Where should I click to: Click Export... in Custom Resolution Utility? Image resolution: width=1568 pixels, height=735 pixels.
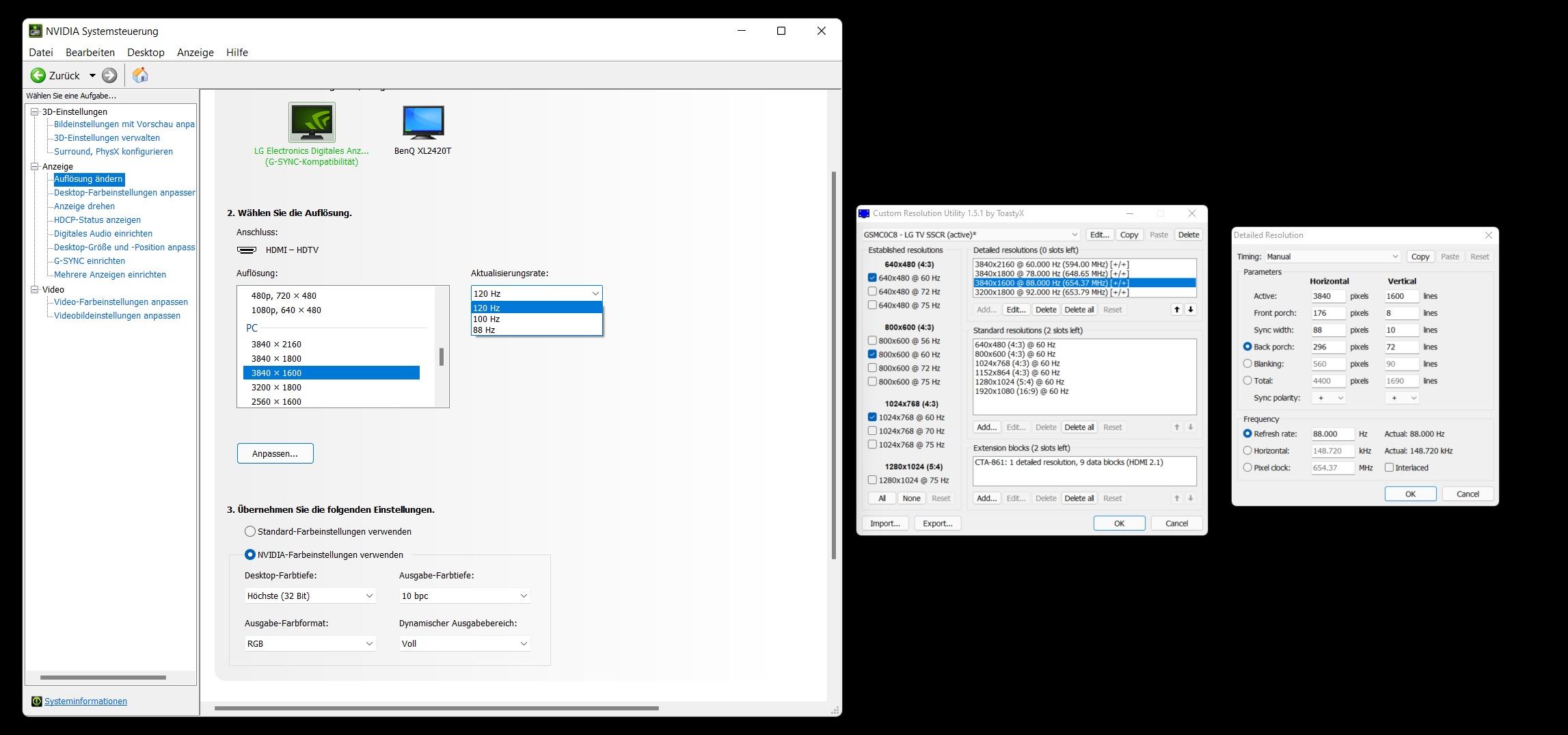tap(938, 524)
